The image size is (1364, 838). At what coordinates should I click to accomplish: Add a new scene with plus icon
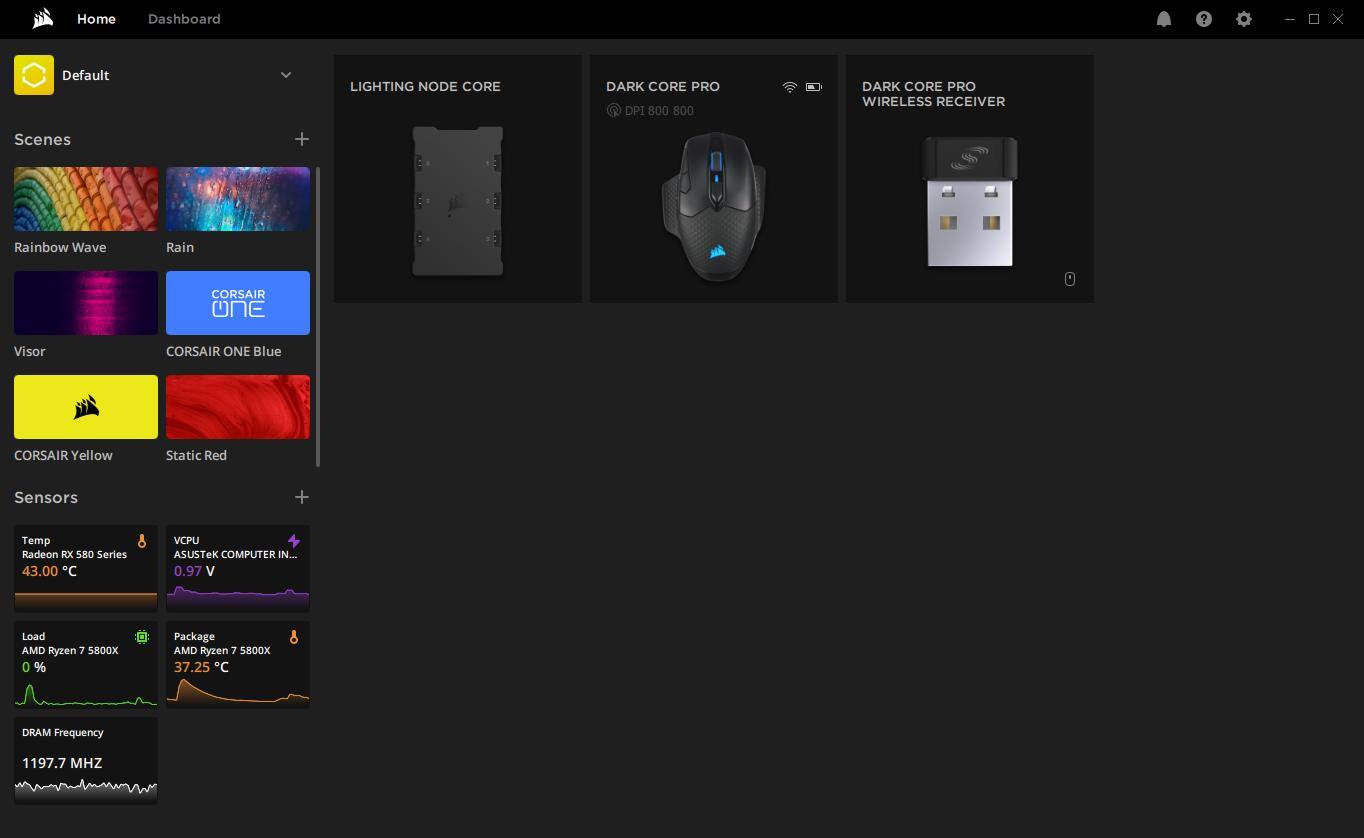tap(301, 139)
